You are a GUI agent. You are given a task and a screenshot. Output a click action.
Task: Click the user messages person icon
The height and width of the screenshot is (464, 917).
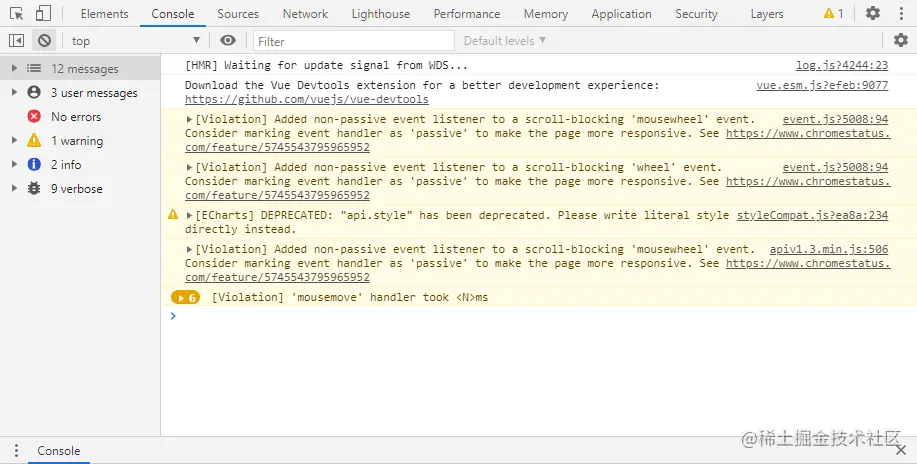(34, 92)
